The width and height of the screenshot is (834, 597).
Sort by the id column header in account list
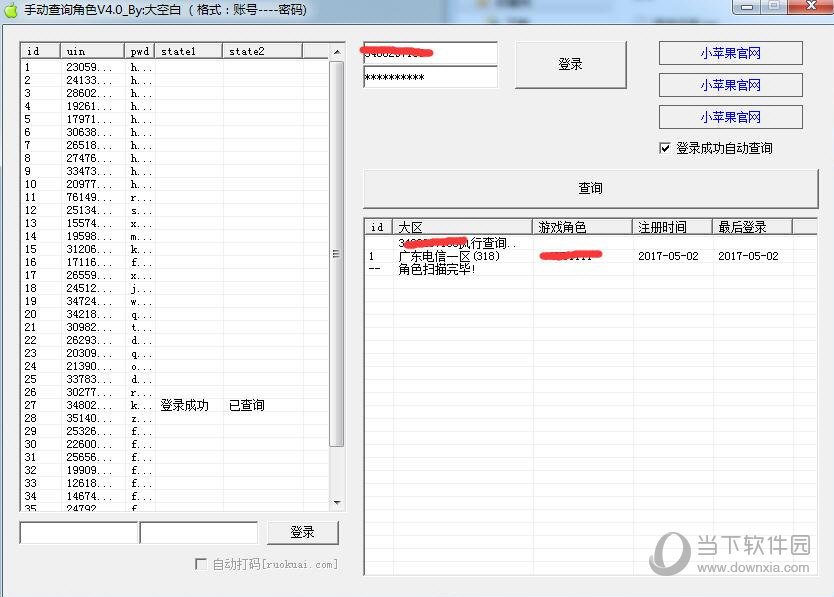pos(40,51)
